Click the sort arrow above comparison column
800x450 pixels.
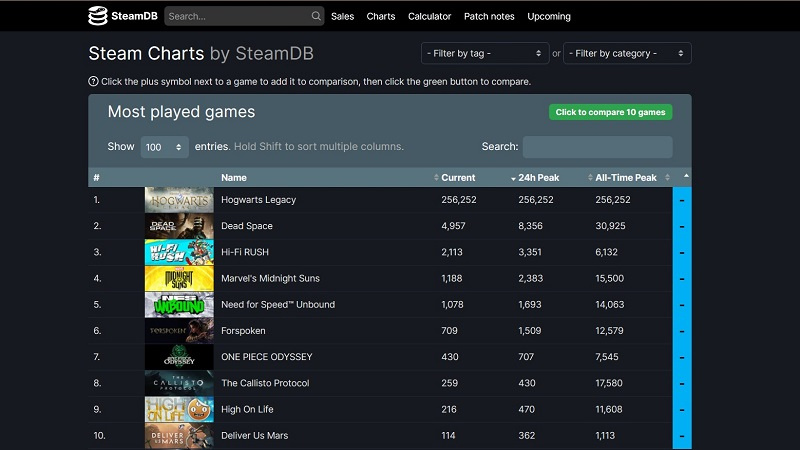(x=686, y=176)
